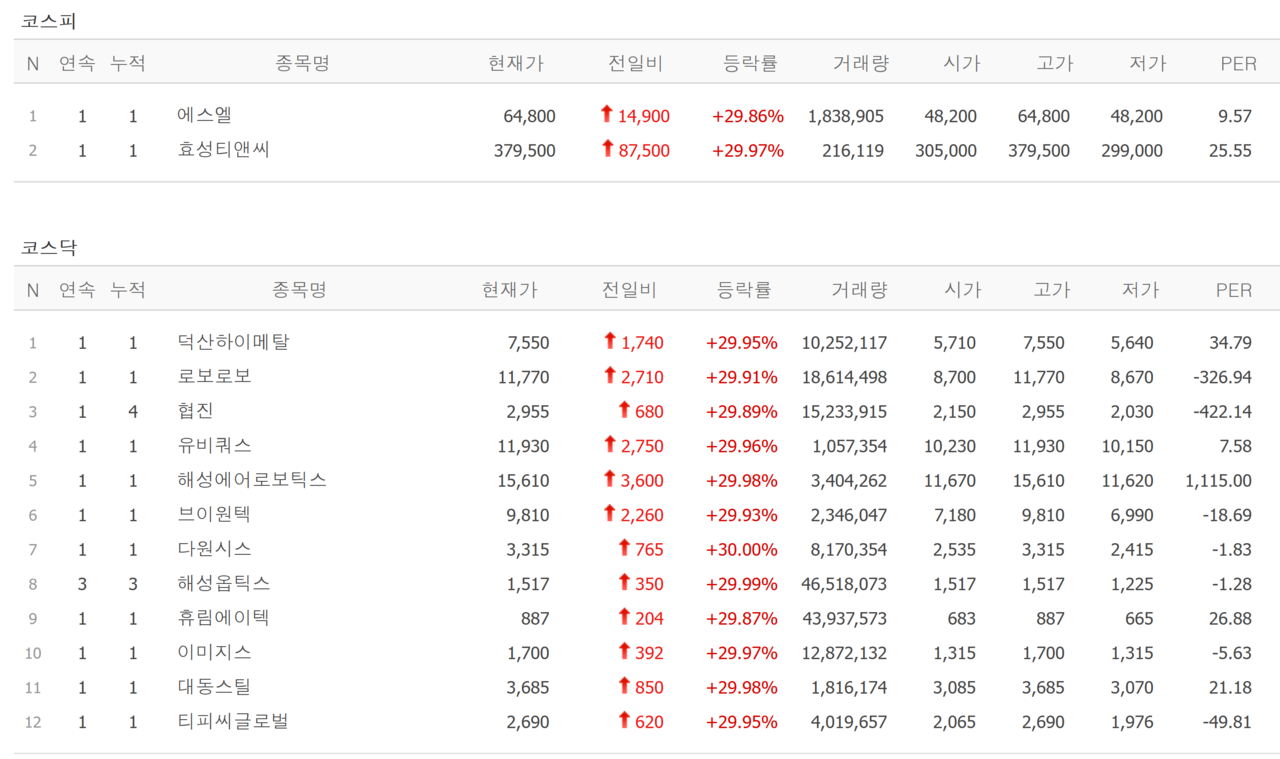Click the up arrow beside 620
1280x759 pixels.
624,721
